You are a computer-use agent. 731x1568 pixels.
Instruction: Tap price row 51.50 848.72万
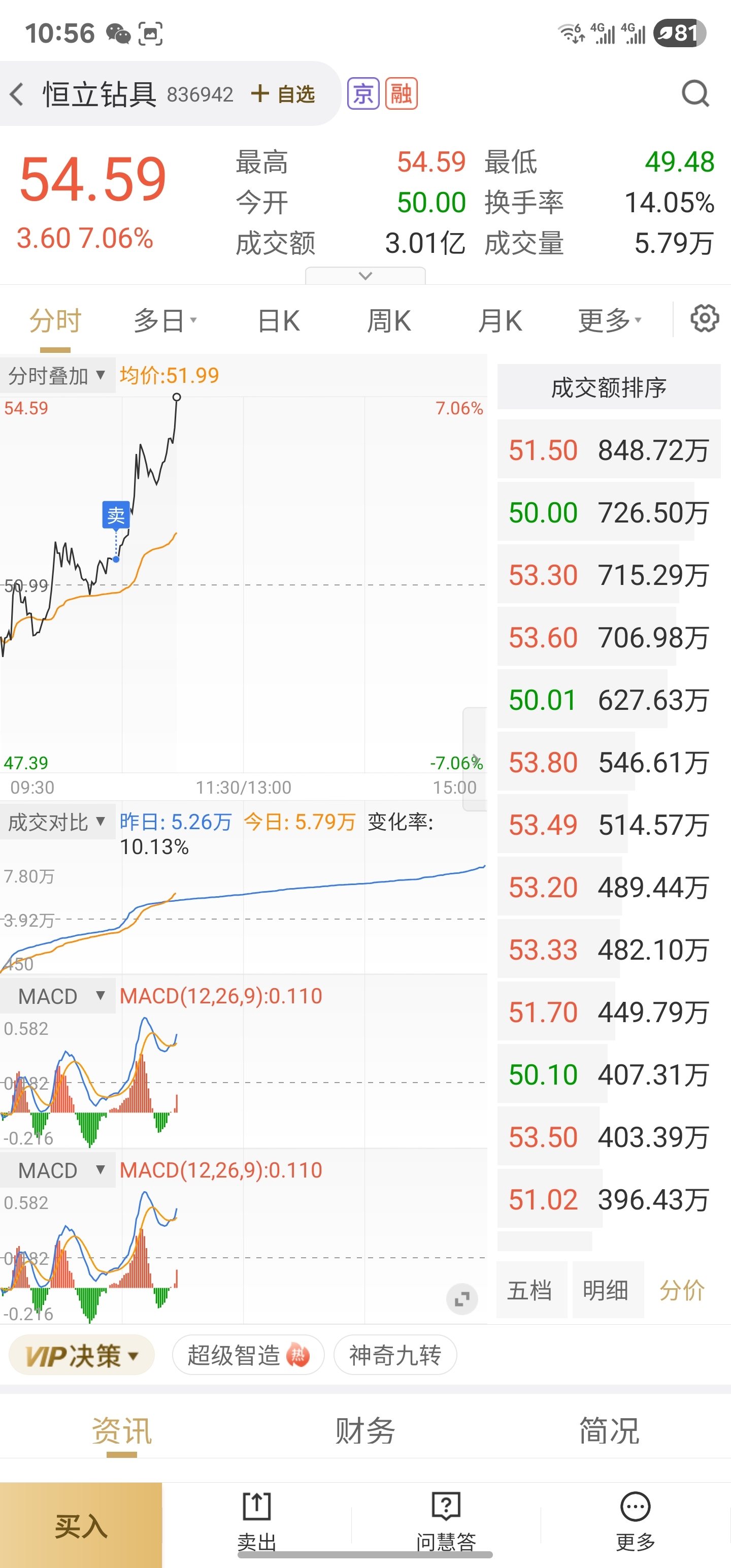point(609,450)
